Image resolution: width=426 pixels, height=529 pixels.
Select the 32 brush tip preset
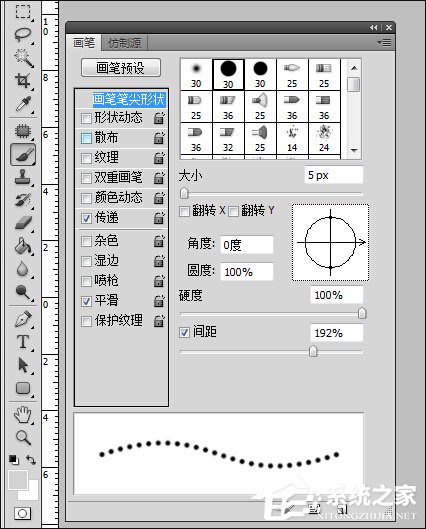pyautogui.click(x=228, y=139)
